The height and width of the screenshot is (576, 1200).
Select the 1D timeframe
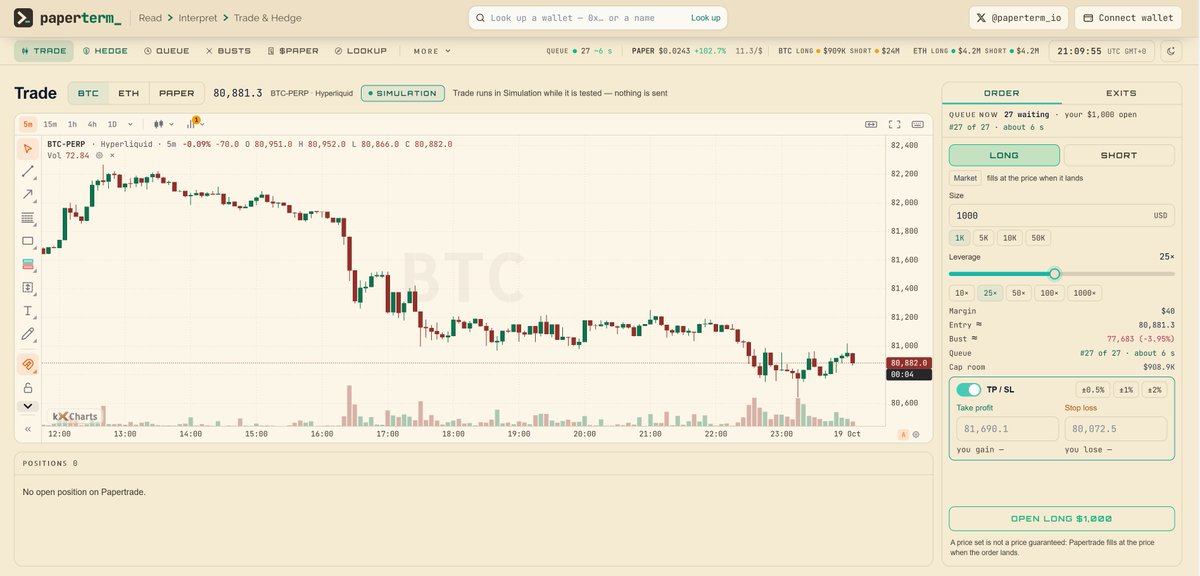click(112, 124)
